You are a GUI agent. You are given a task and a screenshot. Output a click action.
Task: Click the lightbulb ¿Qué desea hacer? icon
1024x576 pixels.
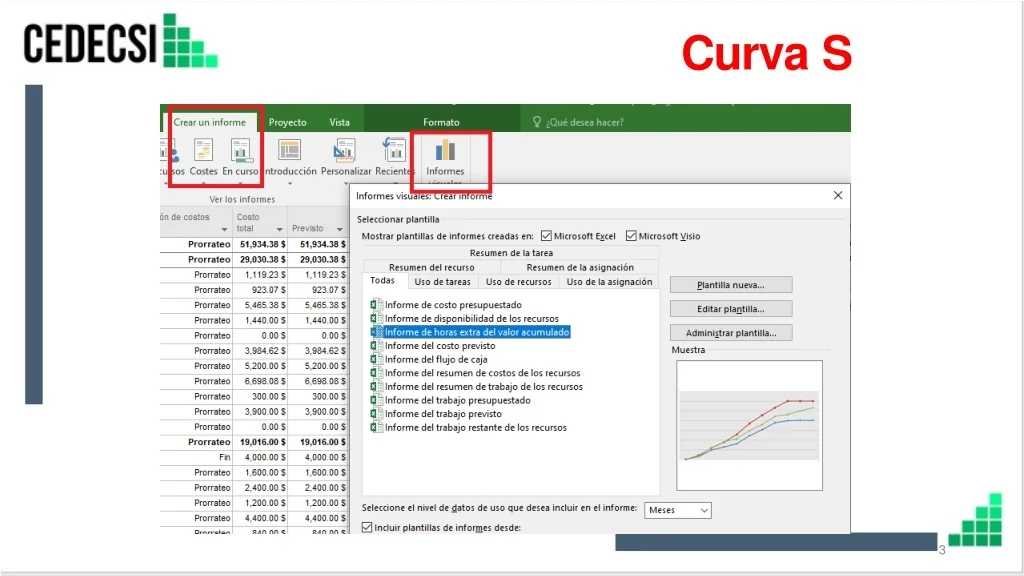coord(537,122)
